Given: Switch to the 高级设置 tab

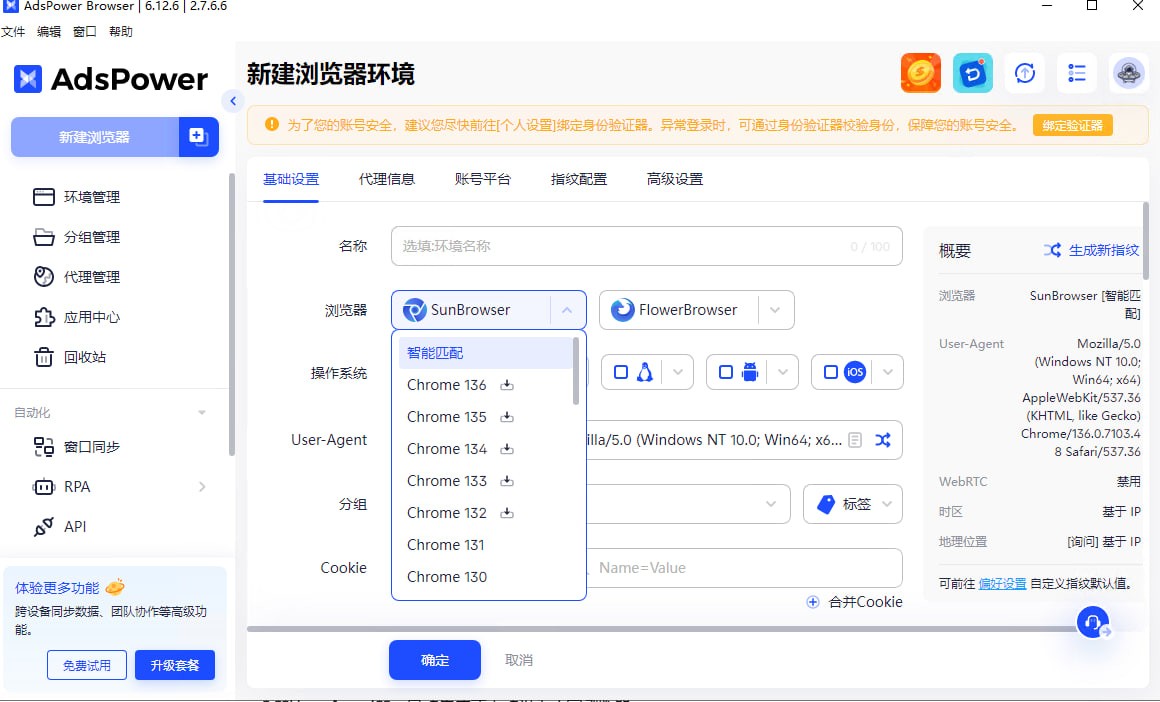Looking at the screenshot, I should 675,179.
